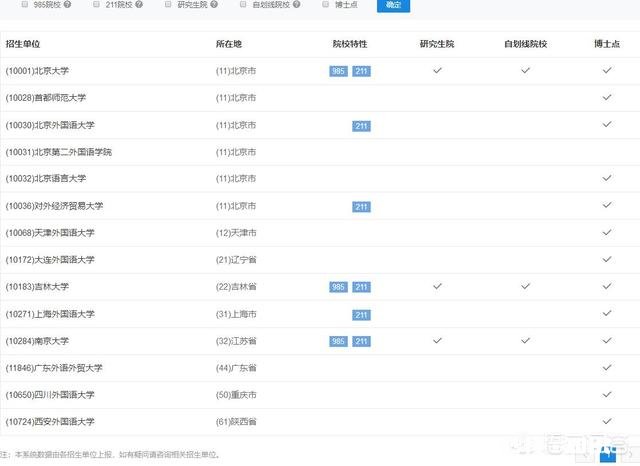
Task: Click 自划线院校 checkmark in 北京大学 row
Action: (x=525, y=71)
